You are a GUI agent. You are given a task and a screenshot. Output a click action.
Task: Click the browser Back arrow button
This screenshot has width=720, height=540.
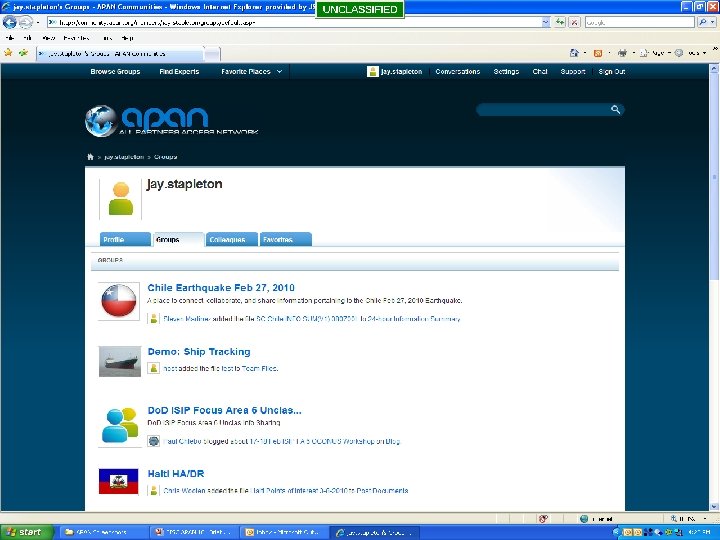9,22
